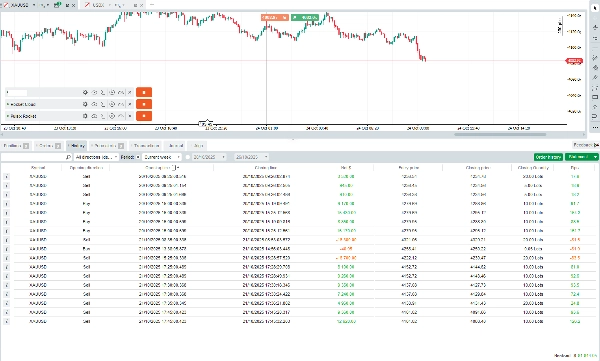Open the Positions tab

pyautogui.click(x=16, y=145)
